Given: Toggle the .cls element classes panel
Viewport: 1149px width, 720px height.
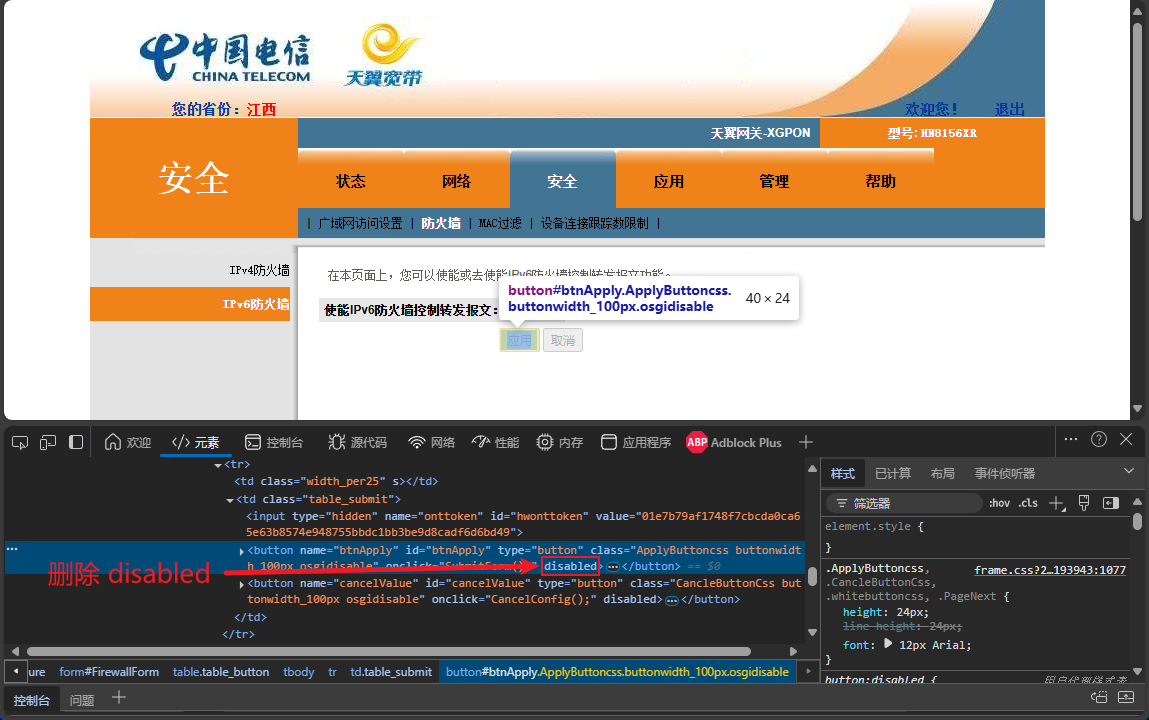Looking at the screenshot, I should tap(1028, 503).
